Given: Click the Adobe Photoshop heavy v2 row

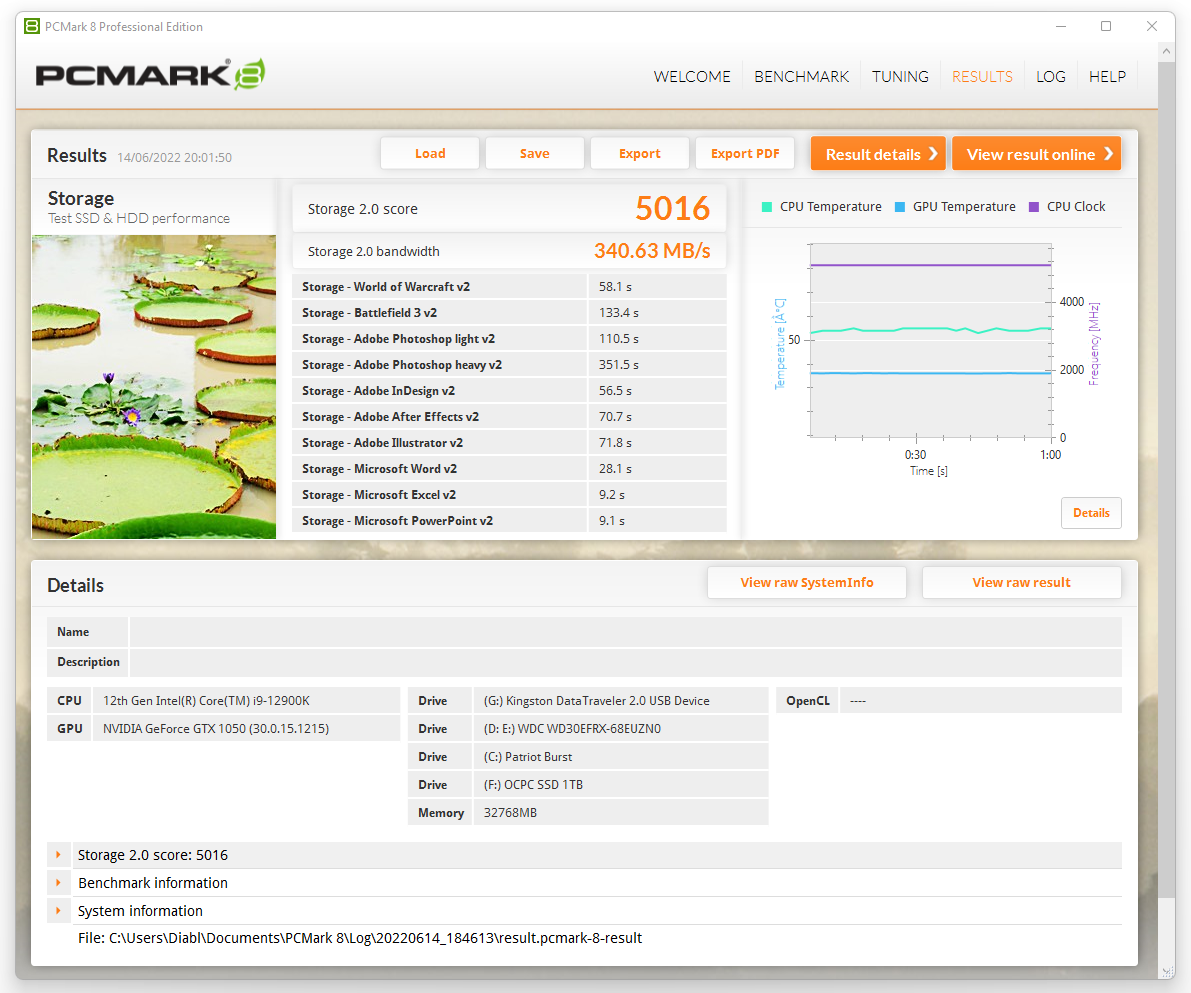Looking at the screenshot, I should point(509,365).
